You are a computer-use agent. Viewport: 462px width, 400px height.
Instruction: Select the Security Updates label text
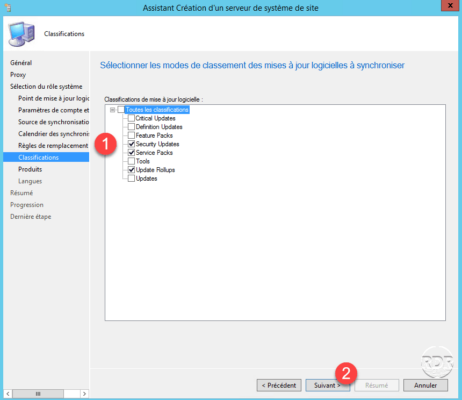click(x=157, y=144)
